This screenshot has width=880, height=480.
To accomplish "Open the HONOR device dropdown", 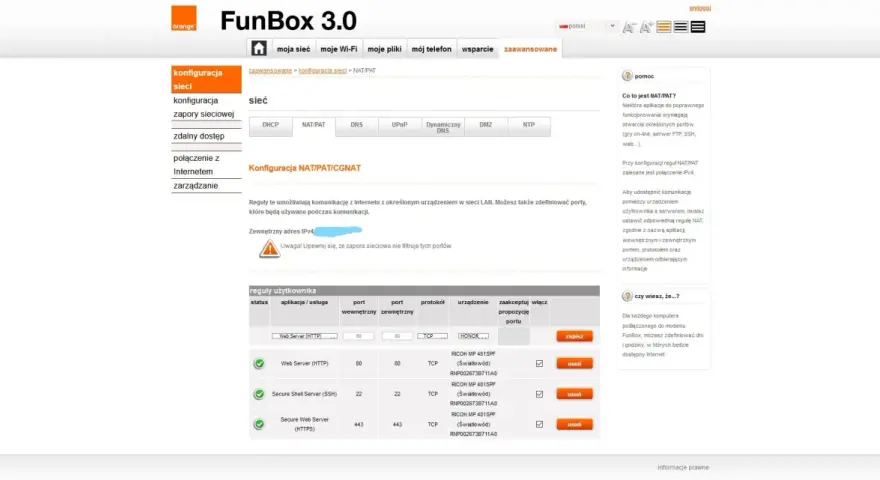I will [473, 336].
